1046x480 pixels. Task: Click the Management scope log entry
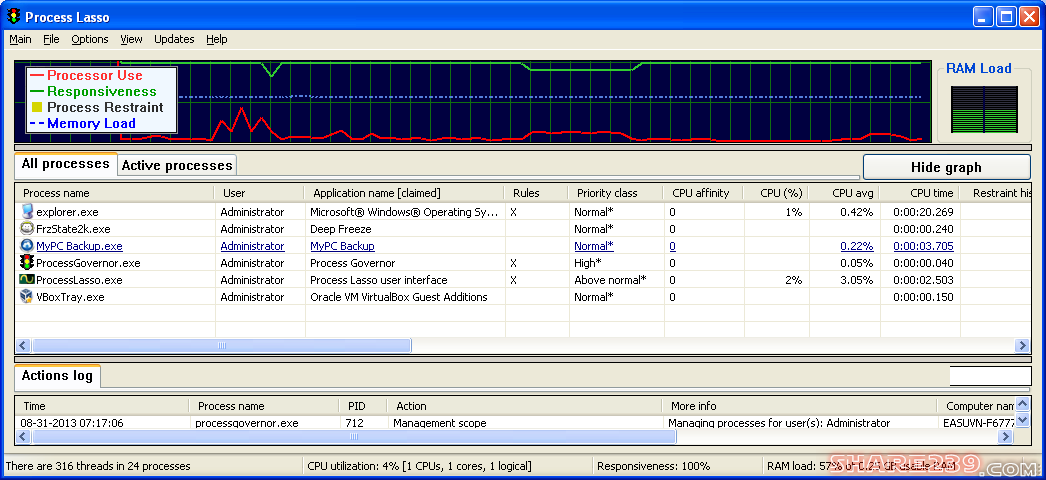click(x=440, y=423)
